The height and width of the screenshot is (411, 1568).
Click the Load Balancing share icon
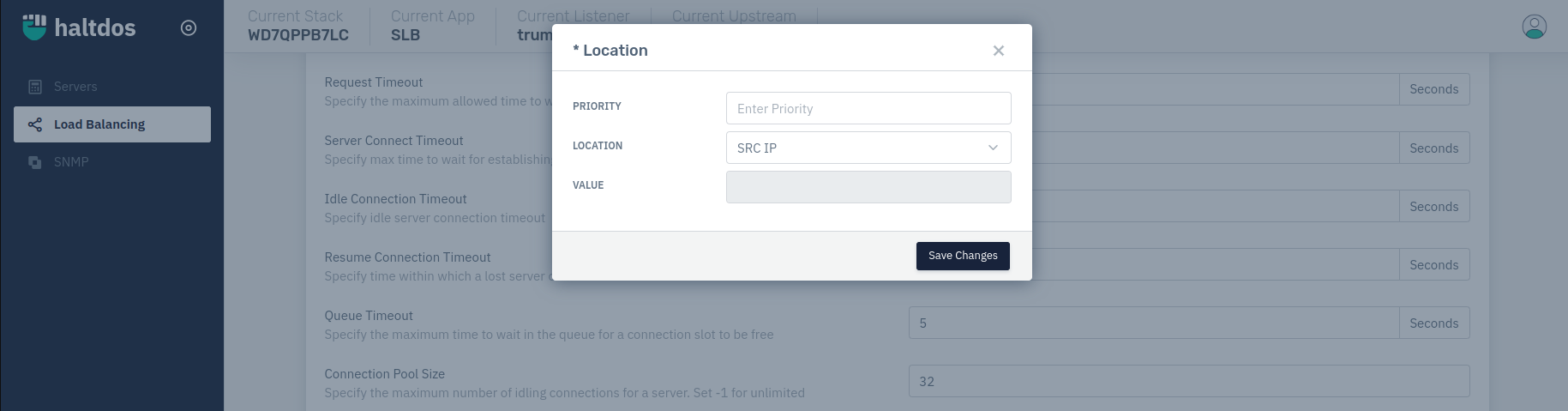(35, 124)
